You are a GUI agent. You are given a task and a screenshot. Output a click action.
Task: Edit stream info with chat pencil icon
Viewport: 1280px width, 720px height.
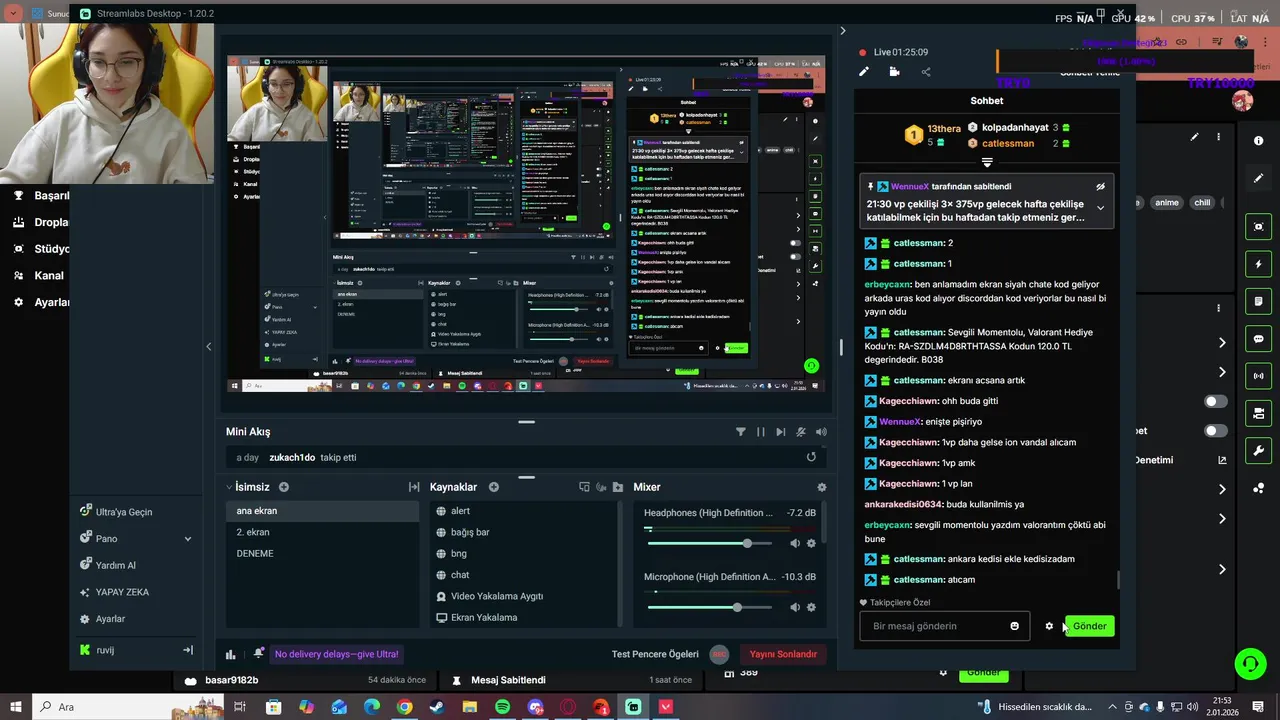[x=864, y=72]
